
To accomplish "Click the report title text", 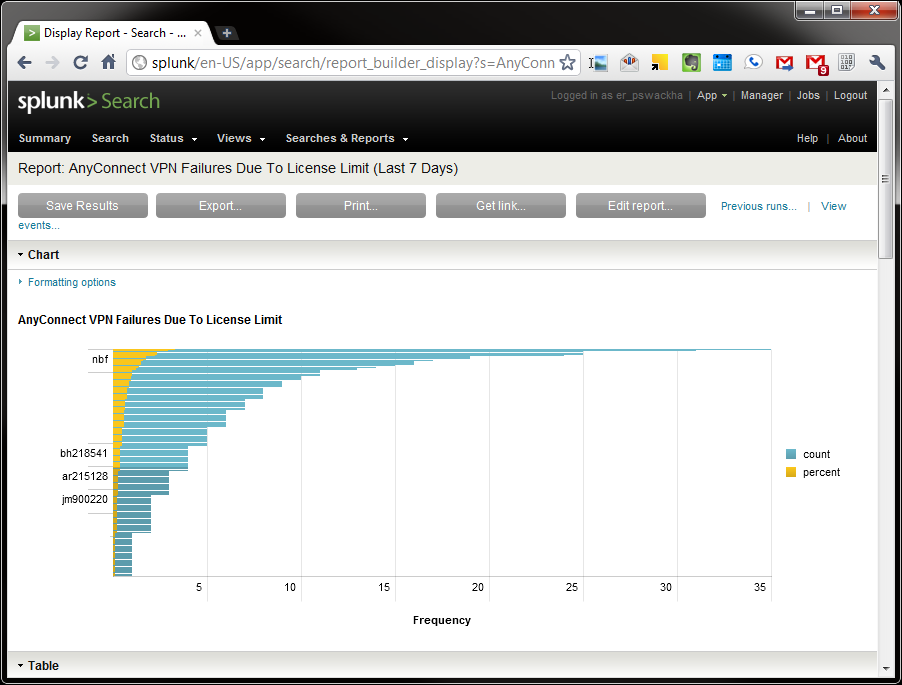I will (238, 169).
